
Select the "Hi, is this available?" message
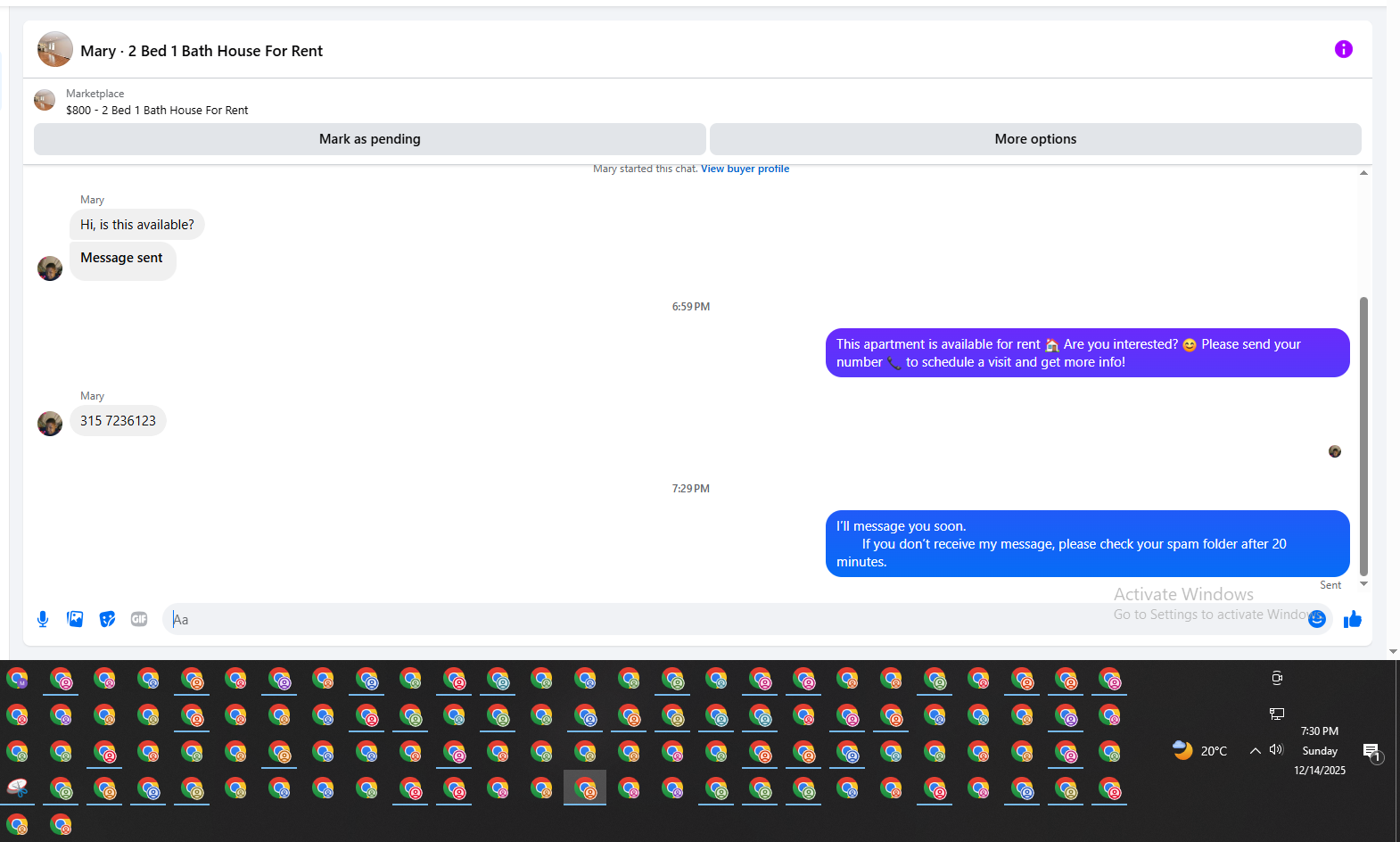coord(137,225)
